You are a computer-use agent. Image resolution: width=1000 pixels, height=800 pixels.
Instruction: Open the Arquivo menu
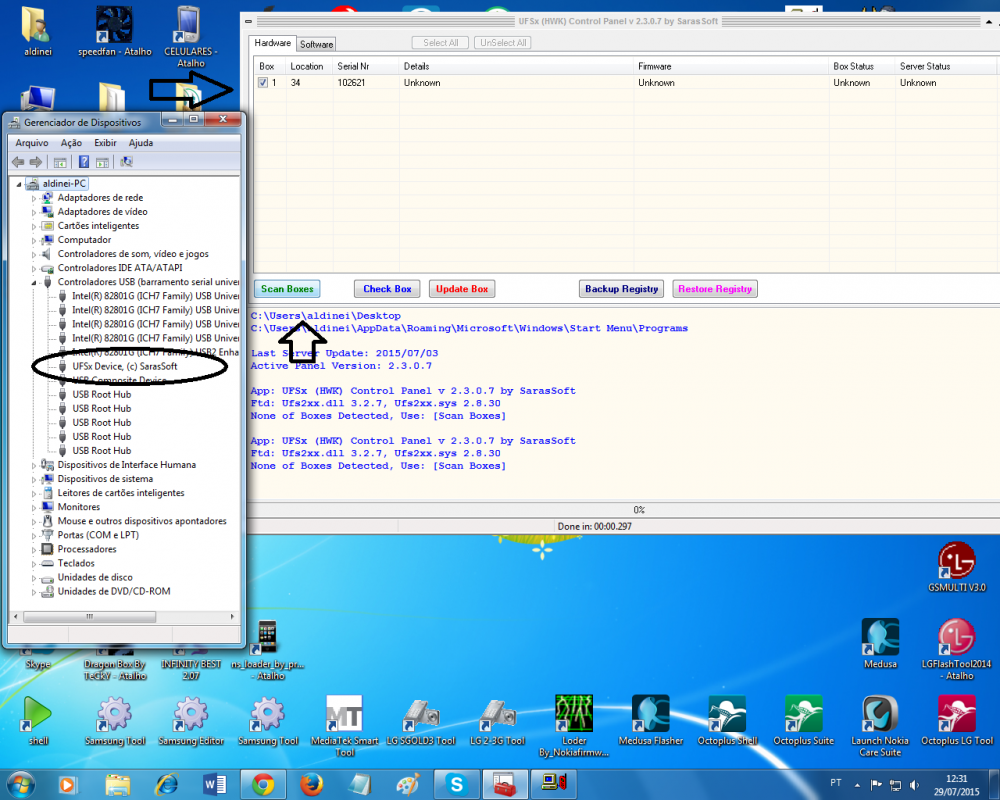pyautogui.click(x=32, y=143)
